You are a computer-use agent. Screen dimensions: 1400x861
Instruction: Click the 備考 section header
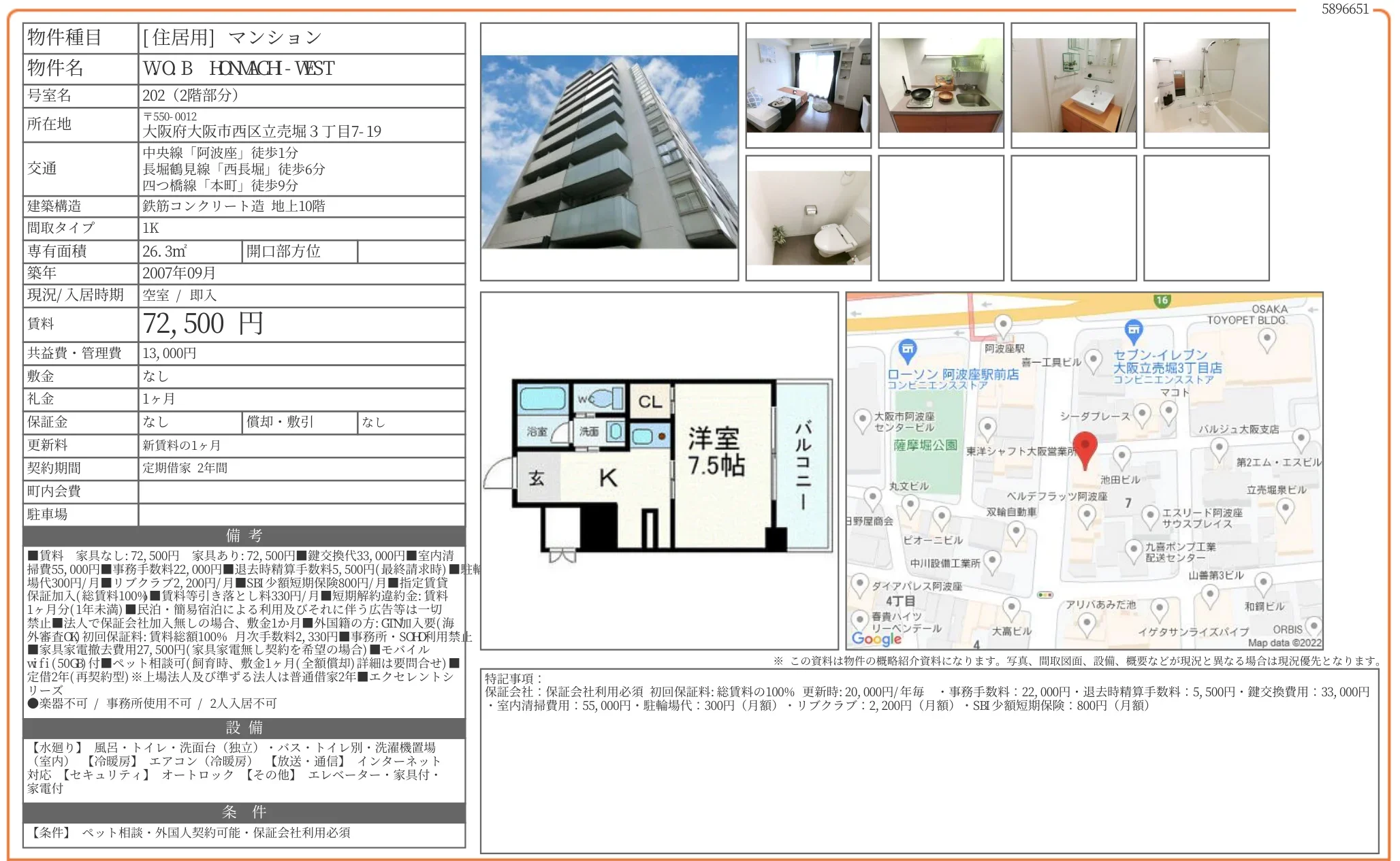(244, 536)
